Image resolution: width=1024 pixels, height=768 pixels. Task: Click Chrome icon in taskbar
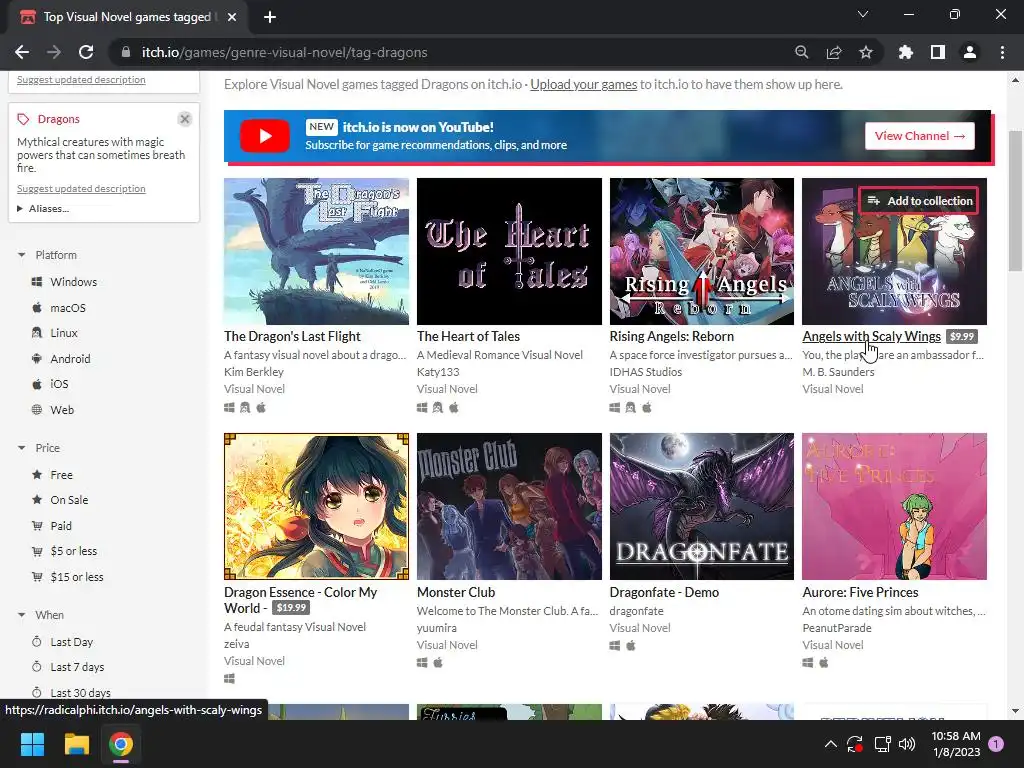pyautogui.click(x=121, y=744)
